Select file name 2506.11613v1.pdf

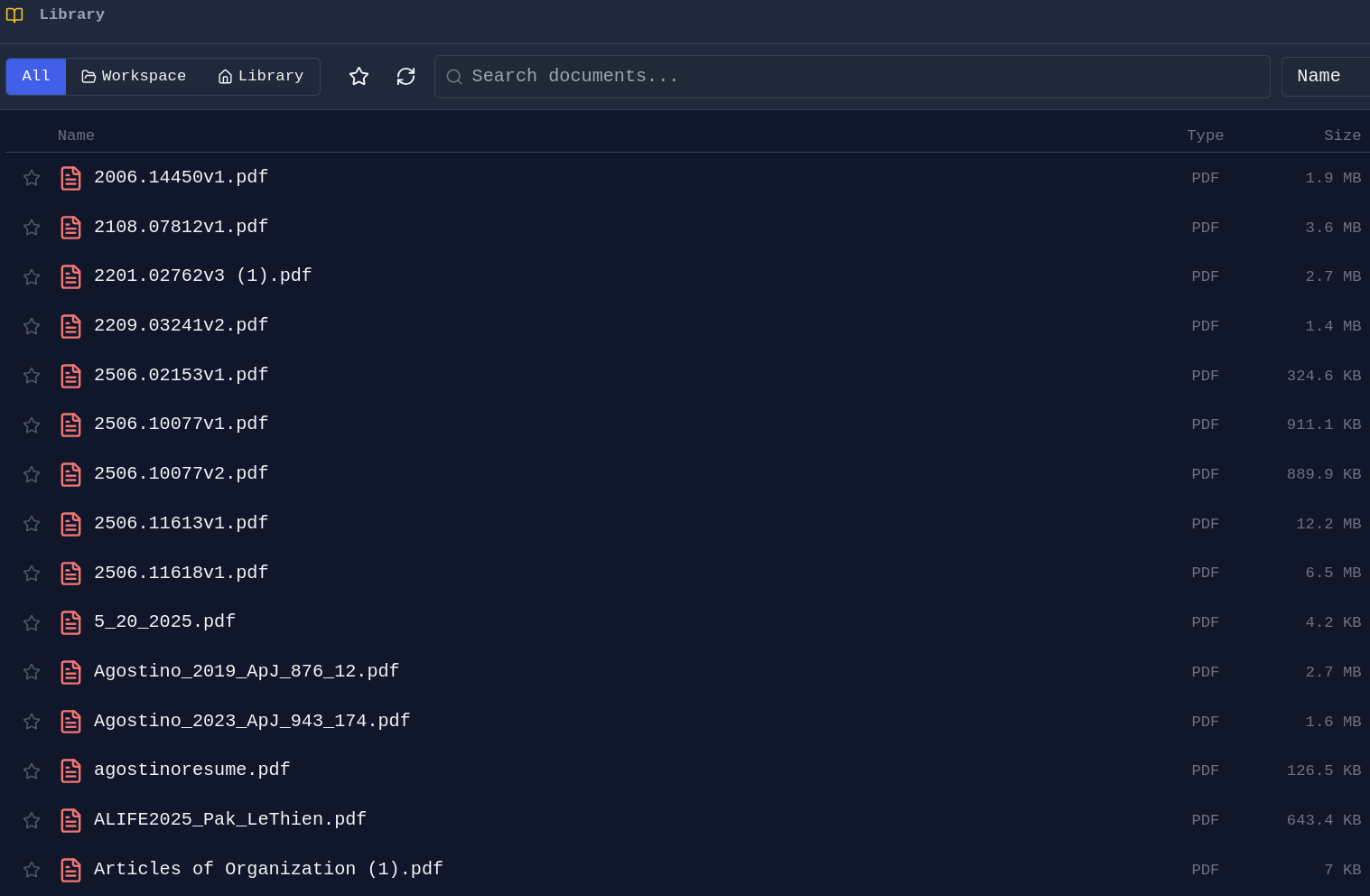pyautogui.click(x=181, y=523)
